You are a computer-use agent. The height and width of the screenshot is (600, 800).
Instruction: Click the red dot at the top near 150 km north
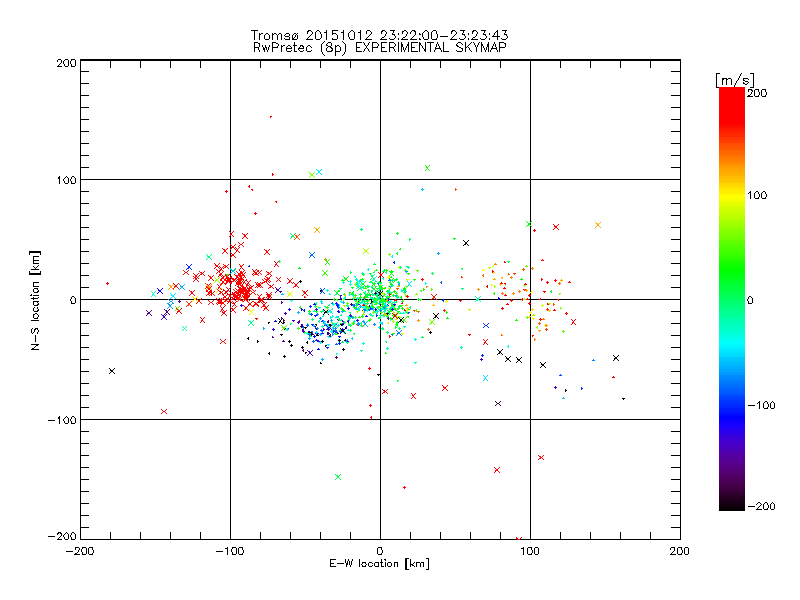pyautogui.click(x=271, y=117)
